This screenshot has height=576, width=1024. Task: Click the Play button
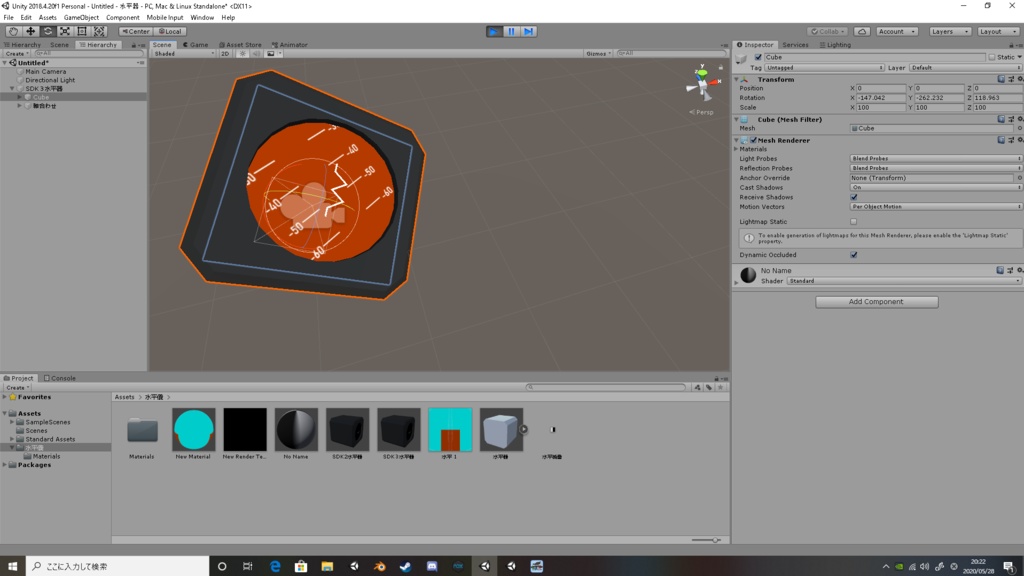[494, 31]
